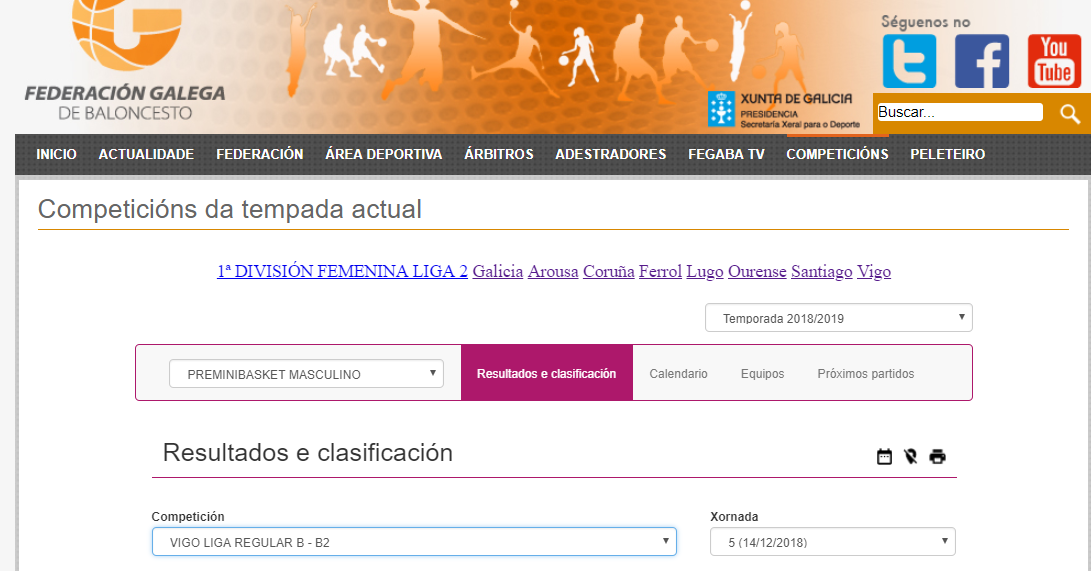Viewport: 1091px width, 571px height.
Task: Focus the Buscar search input field
Action: pos(959,113)
